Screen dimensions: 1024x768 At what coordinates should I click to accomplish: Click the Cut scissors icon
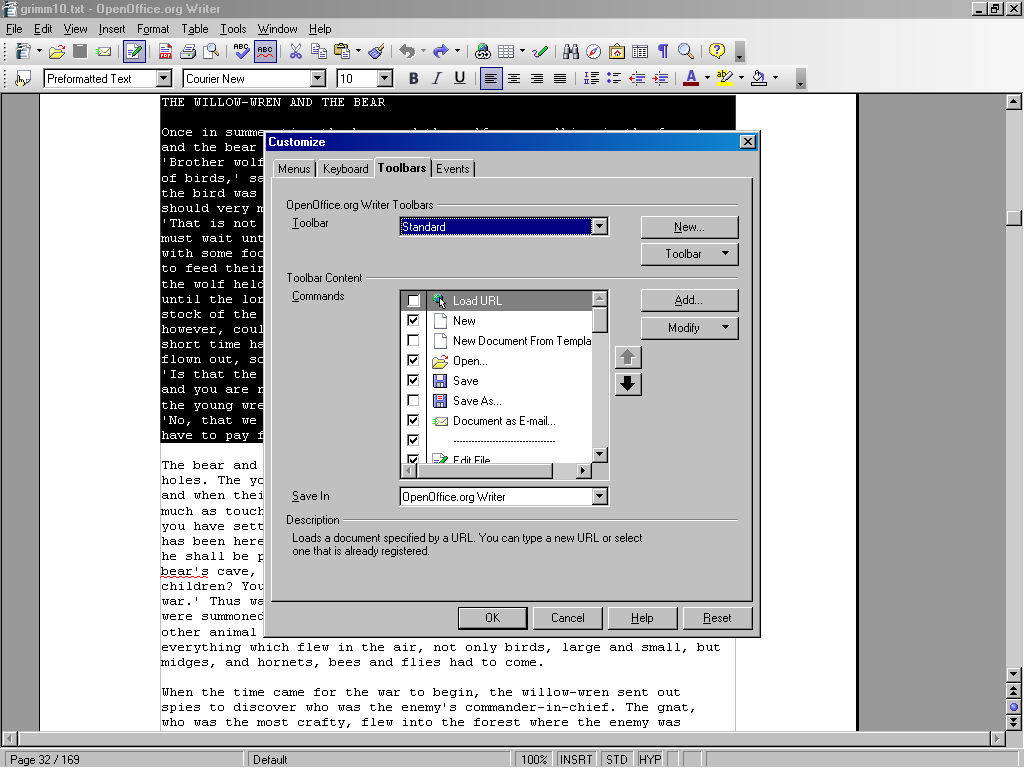point(296,51)
